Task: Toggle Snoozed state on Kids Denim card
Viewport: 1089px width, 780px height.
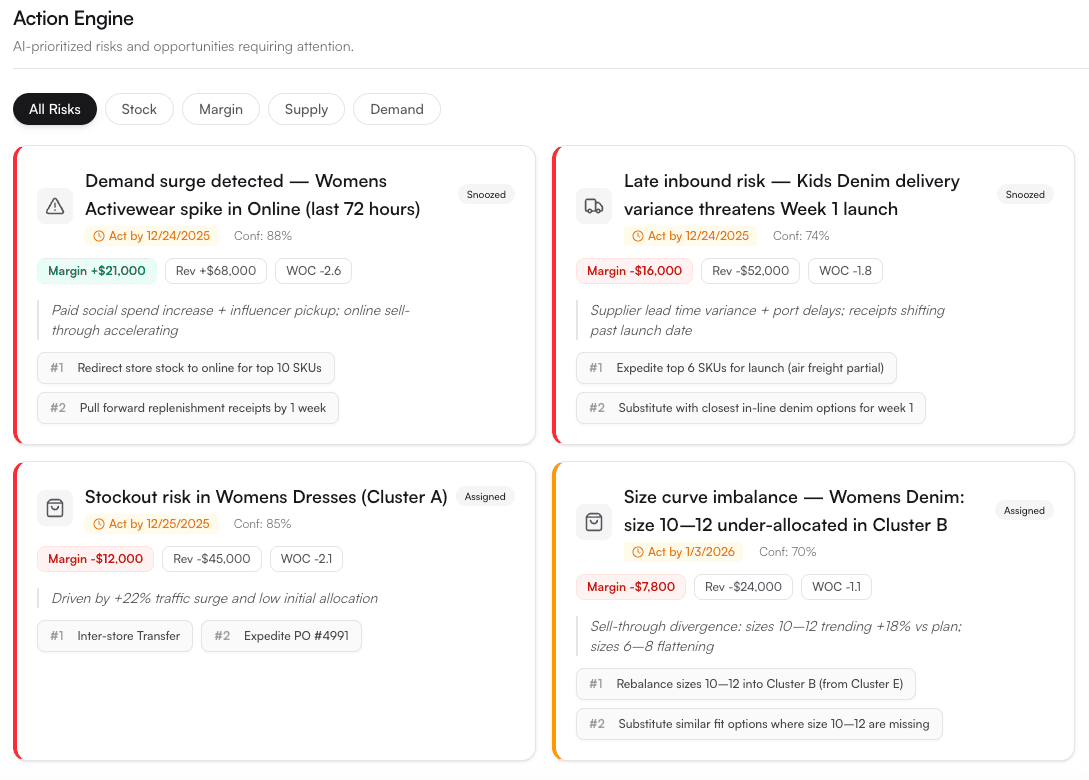Action: point(1025,194)
